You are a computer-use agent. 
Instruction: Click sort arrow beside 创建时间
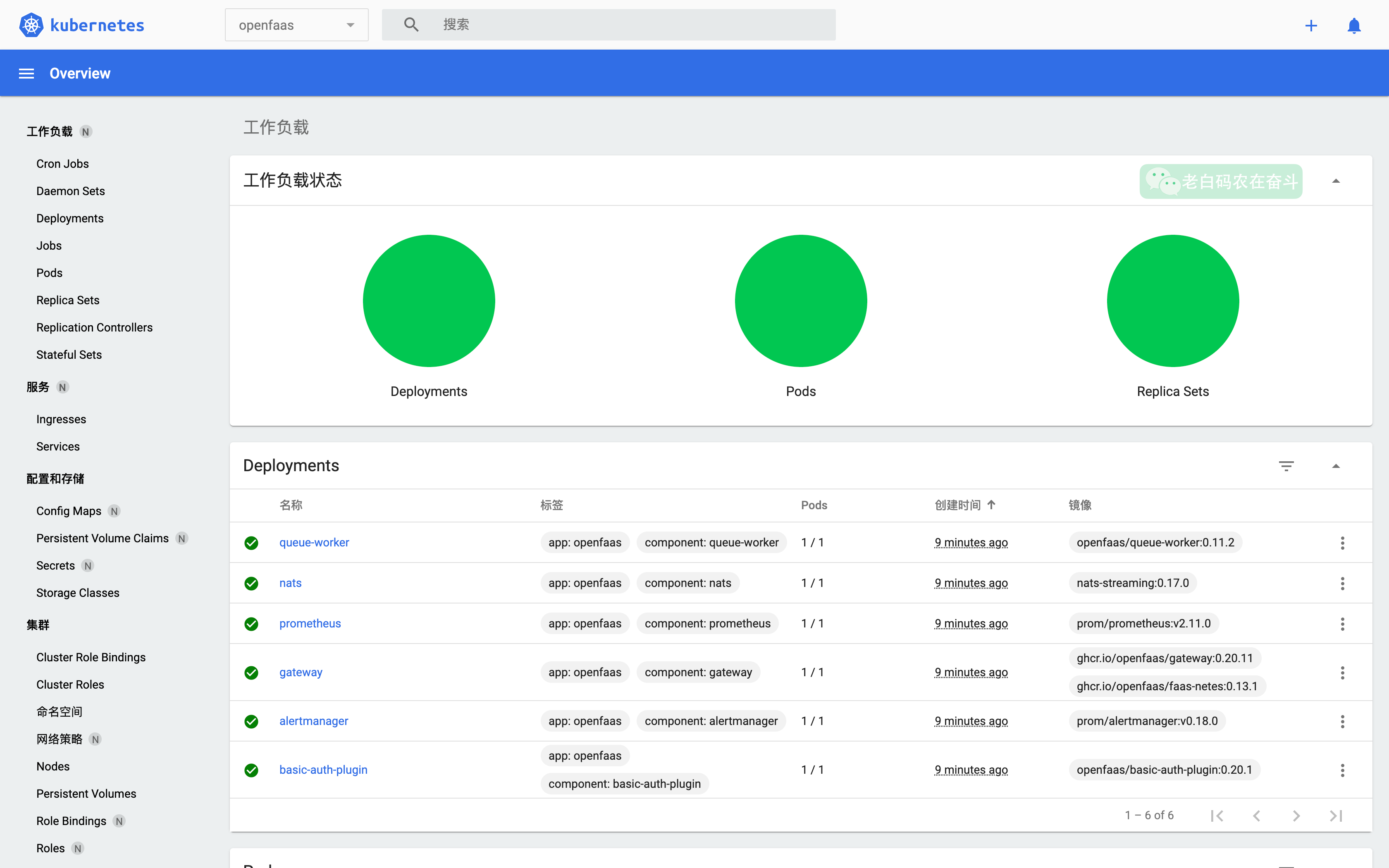click(991, 505)
